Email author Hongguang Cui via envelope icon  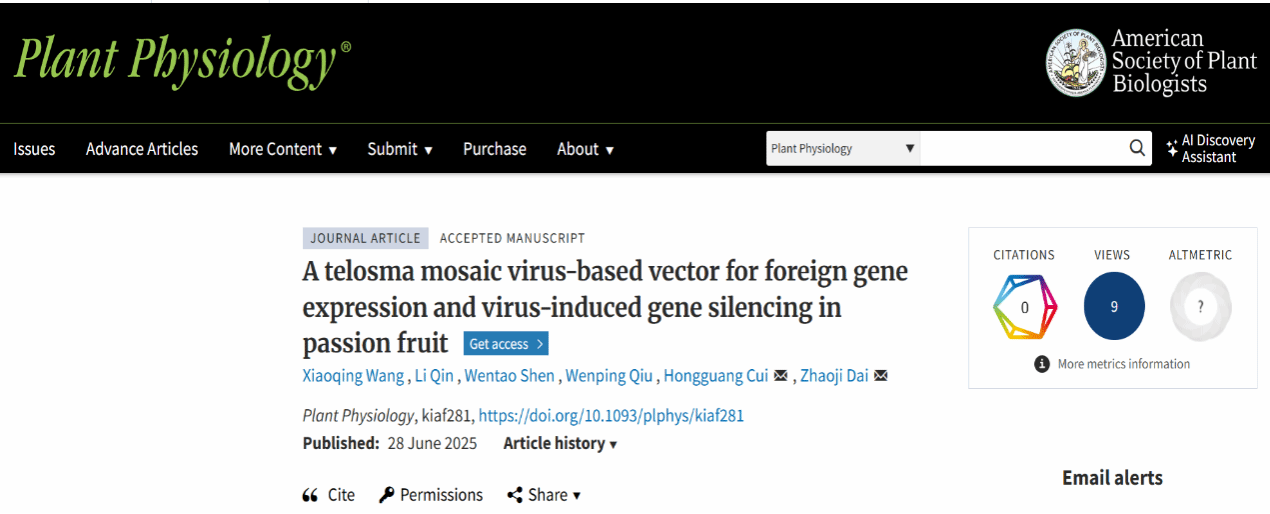[x=781, y=376]
